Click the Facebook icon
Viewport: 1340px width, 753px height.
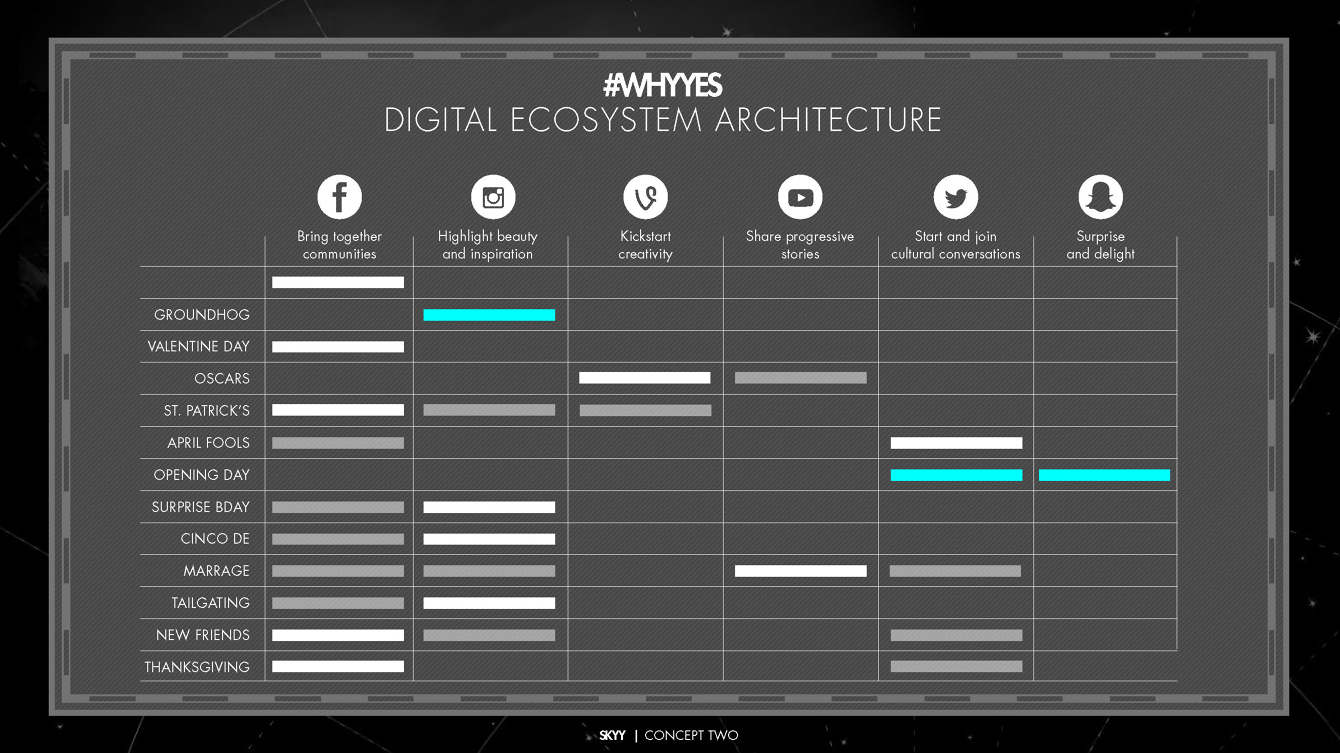coord(339,197)
